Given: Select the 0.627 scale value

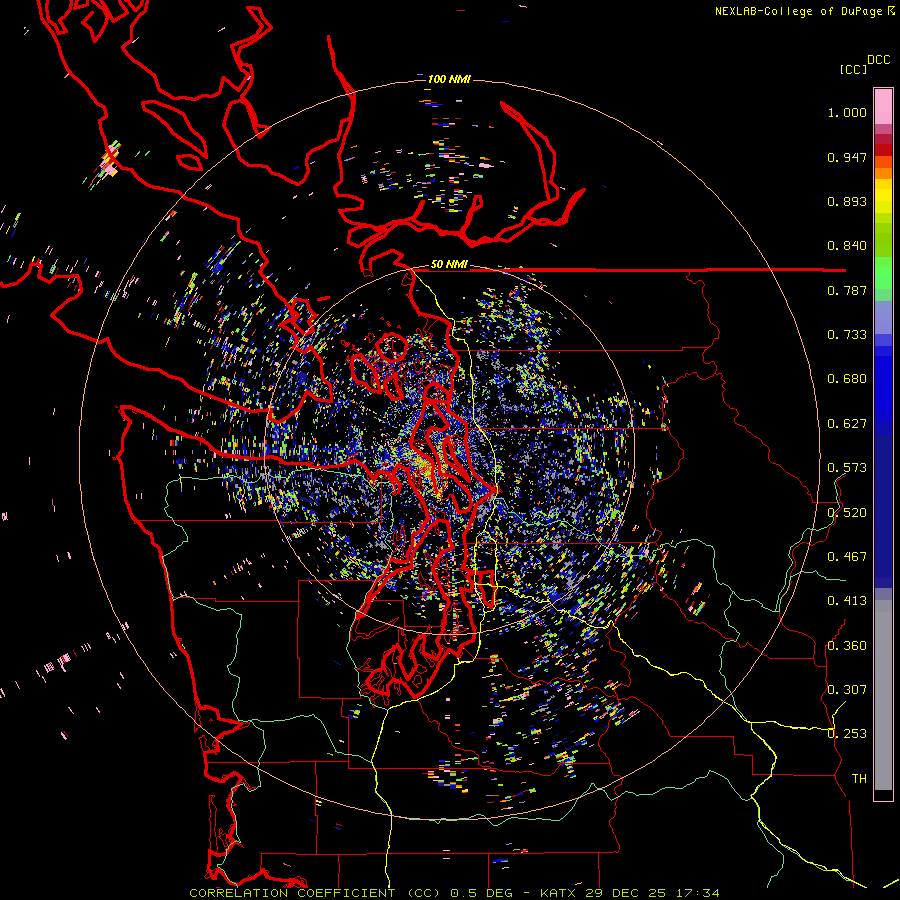Looking at the screenshot, I should [847, 424].
